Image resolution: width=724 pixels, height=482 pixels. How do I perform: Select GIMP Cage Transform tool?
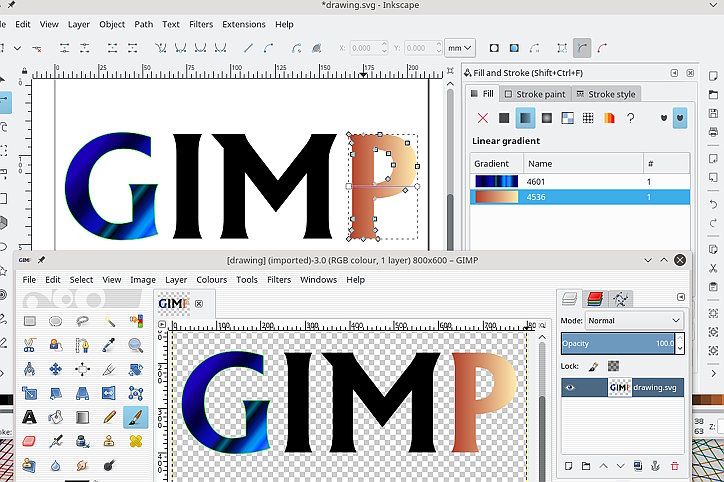(x=136, y=393)
